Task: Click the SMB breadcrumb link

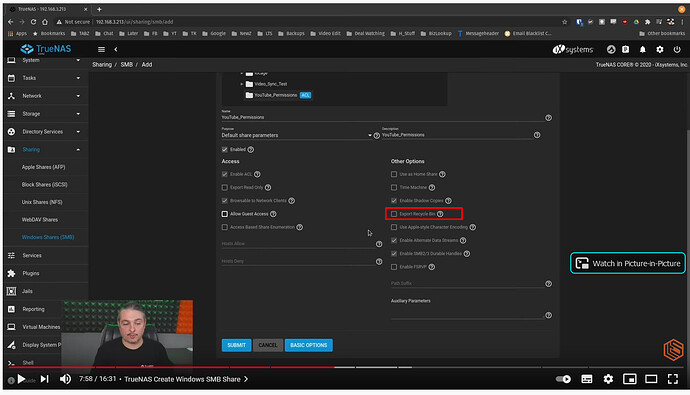Action: point(127,64)
